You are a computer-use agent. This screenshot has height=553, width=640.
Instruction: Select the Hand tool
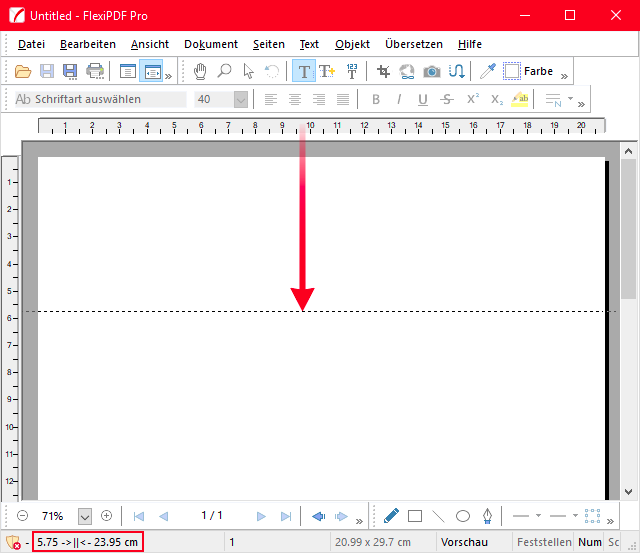point(200,71)
